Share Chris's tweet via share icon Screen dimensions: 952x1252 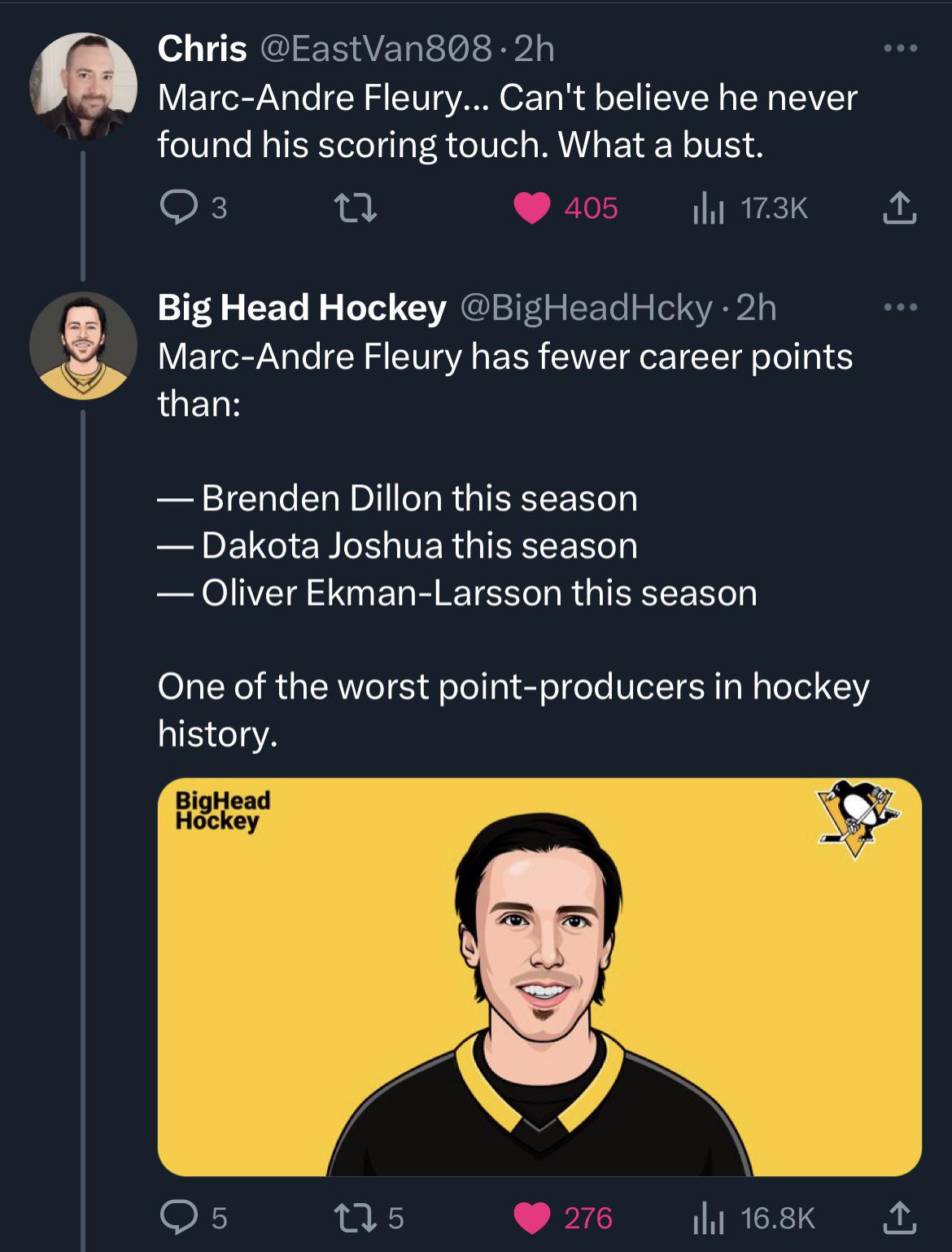point(899,208)
